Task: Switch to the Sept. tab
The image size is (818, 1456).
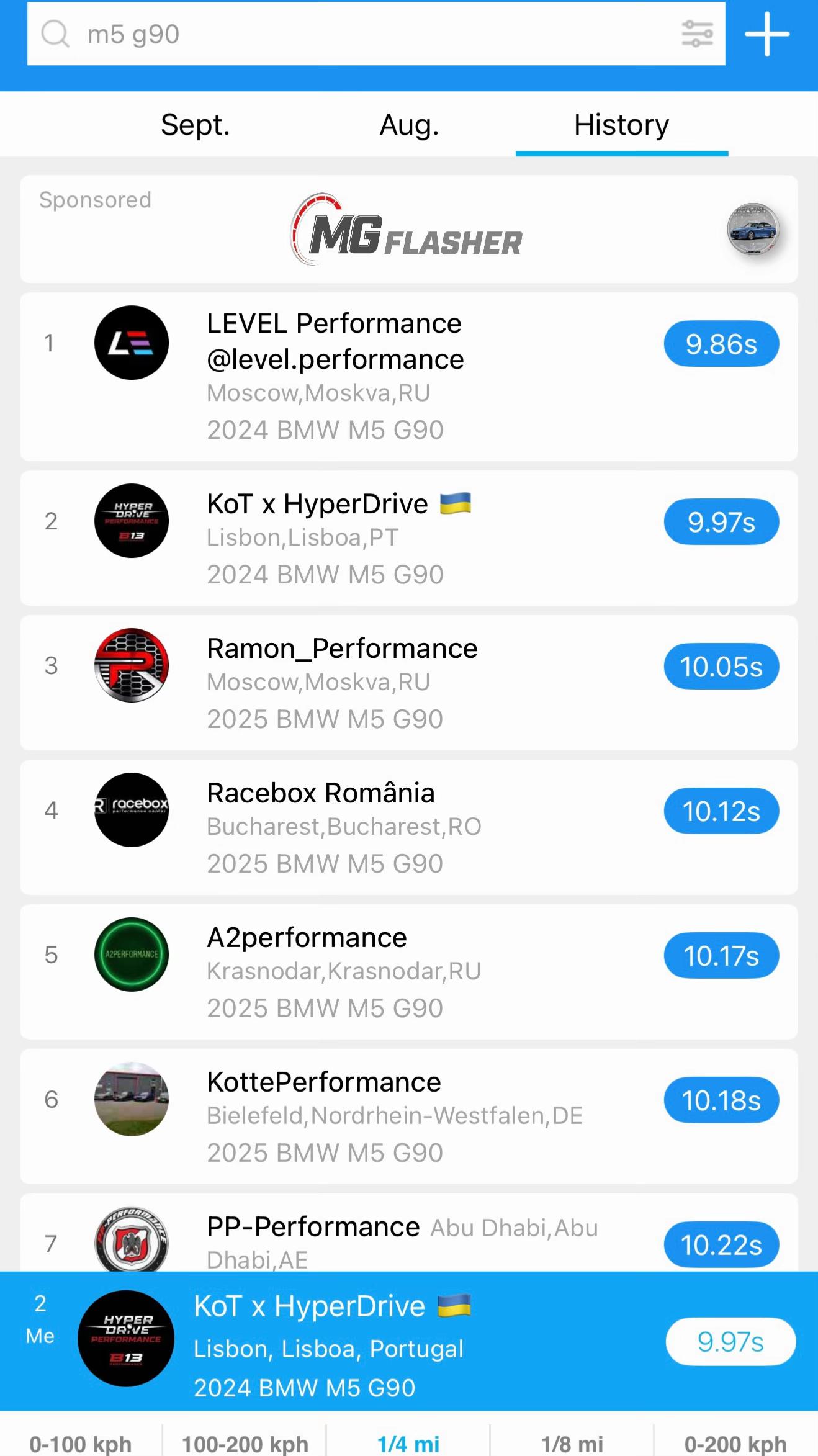Action: click(196, 125)
